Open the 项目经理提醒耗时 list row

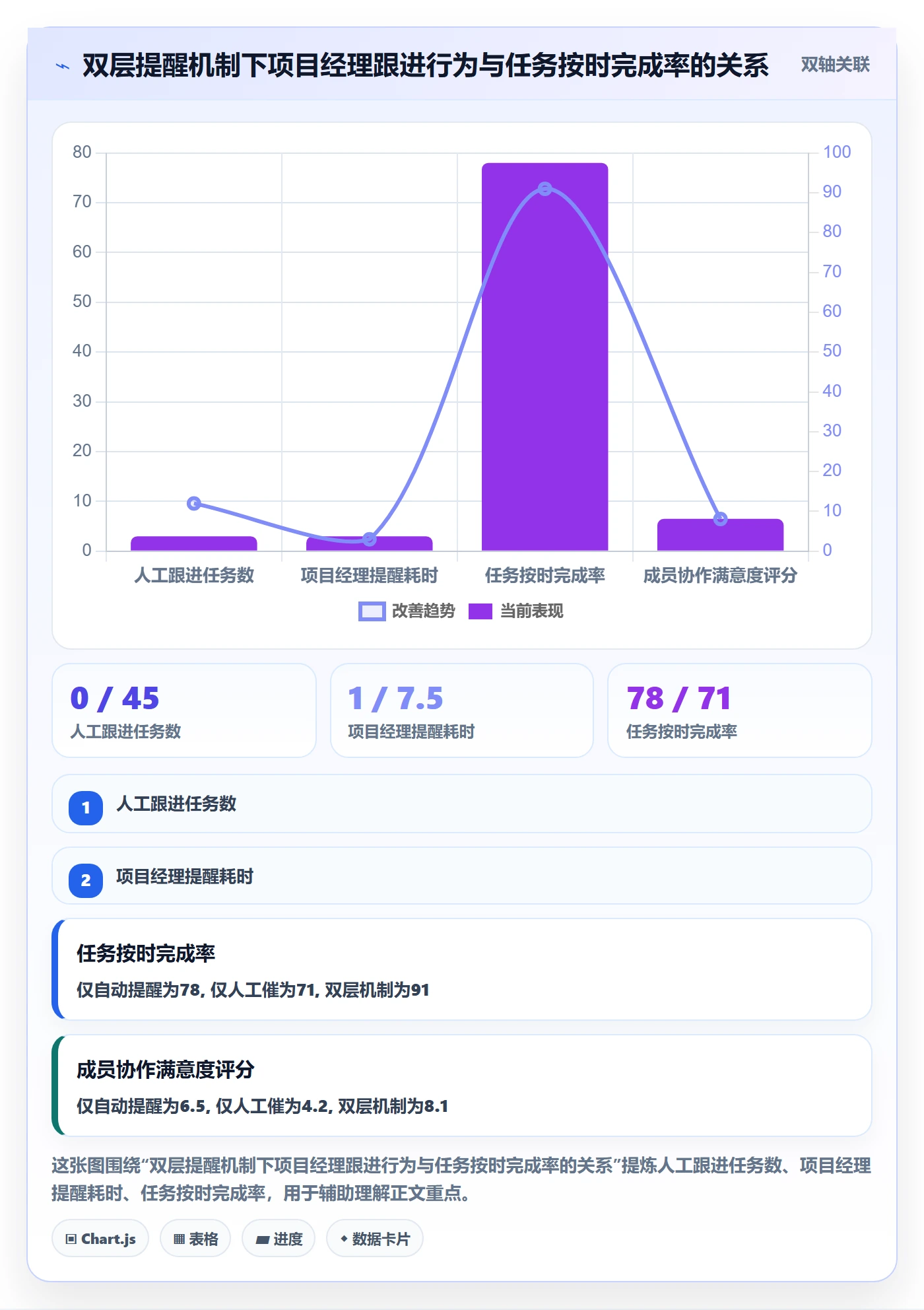(x=461, y=876)
